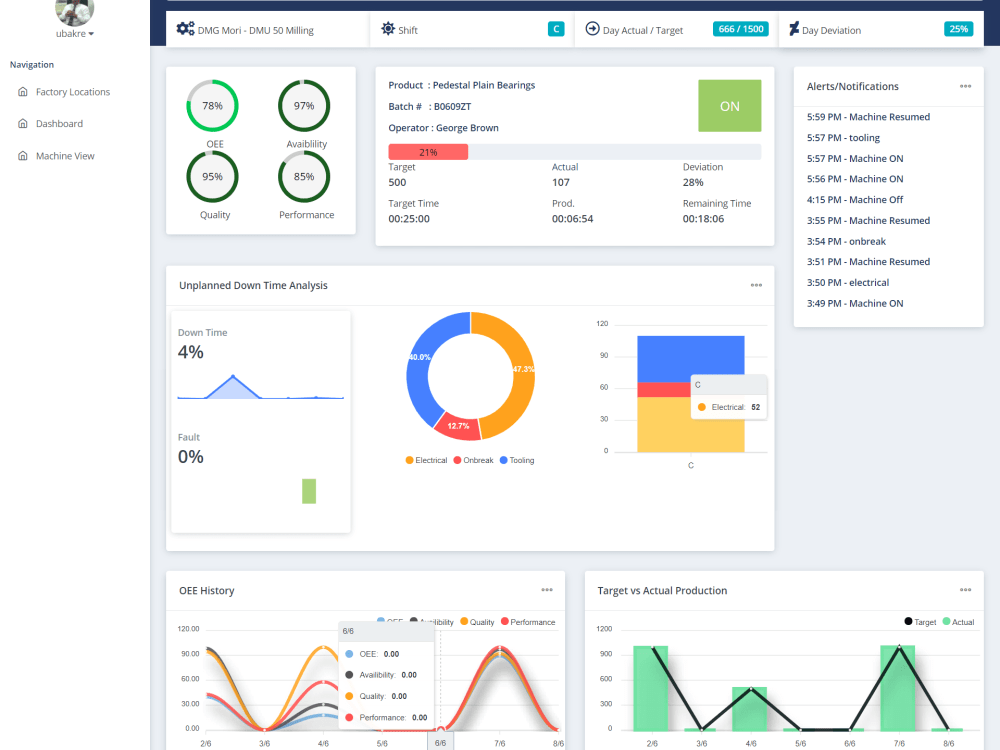Click the 666 / 1500 badge

coord(740,29)
